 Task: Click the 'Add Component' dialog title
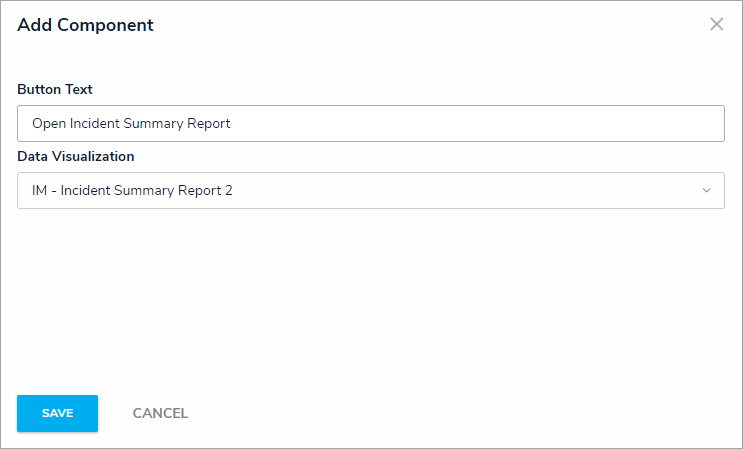pos(85,25)
